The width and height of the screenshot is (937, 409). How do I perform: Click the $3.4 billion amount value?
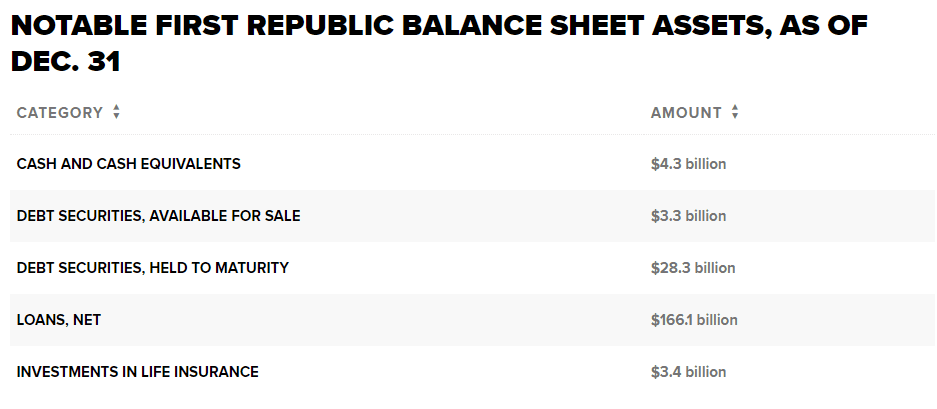click(688, 372)
